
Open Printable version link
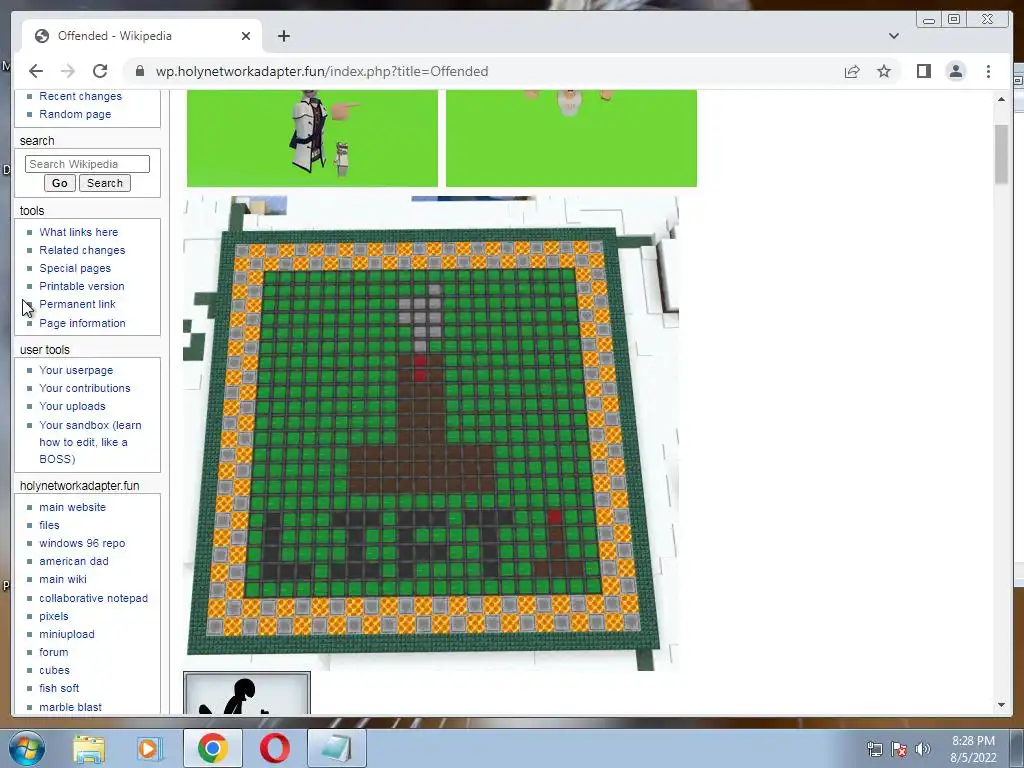pyautogui.click(x=82, y=286)
